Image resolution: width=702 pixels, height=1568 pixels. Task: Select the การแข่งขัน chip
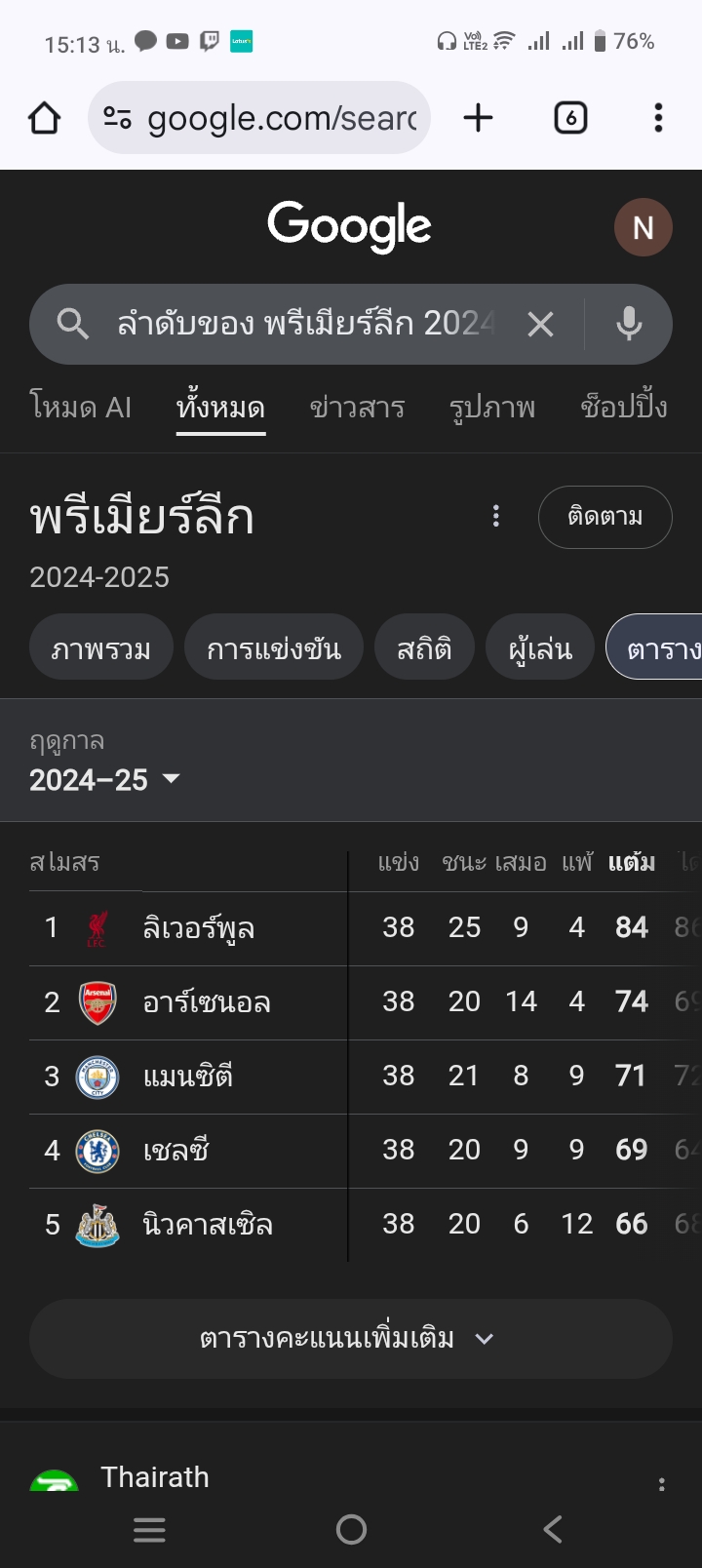coord(274,648)
